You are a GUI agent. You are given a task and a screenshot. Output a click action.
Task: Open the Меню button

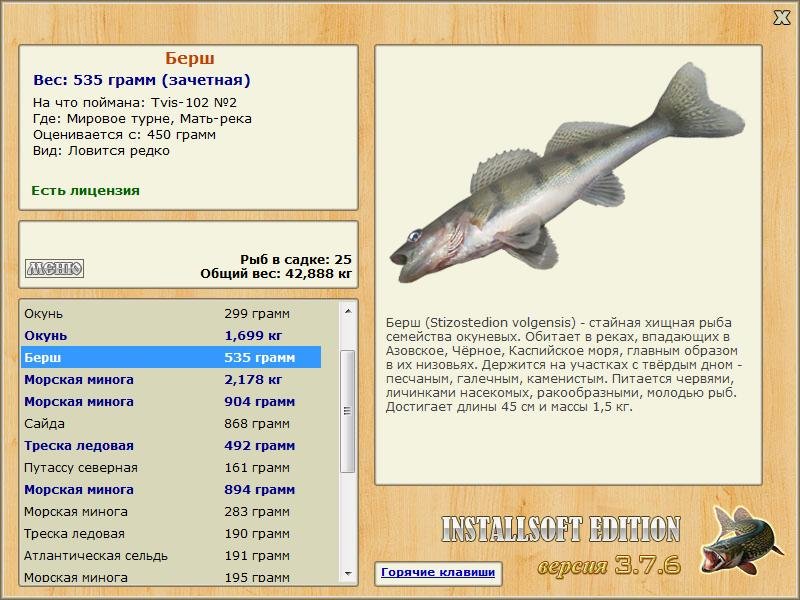54,268
